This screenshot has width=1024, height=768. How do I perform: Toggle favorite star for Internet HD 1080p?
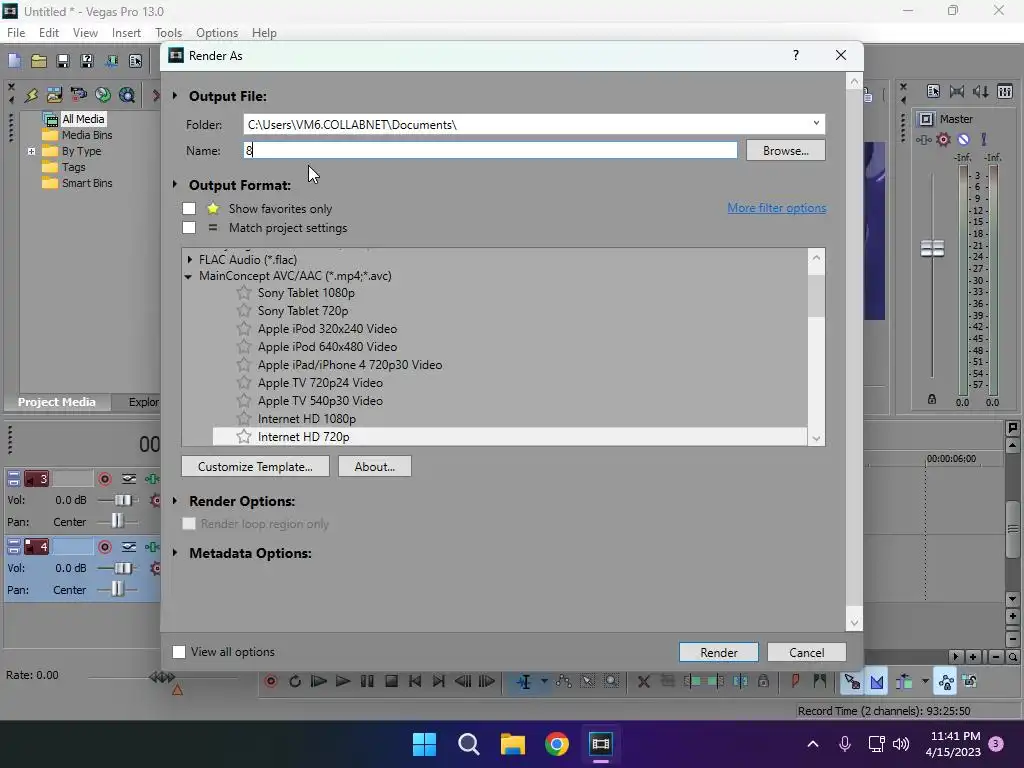244,419
